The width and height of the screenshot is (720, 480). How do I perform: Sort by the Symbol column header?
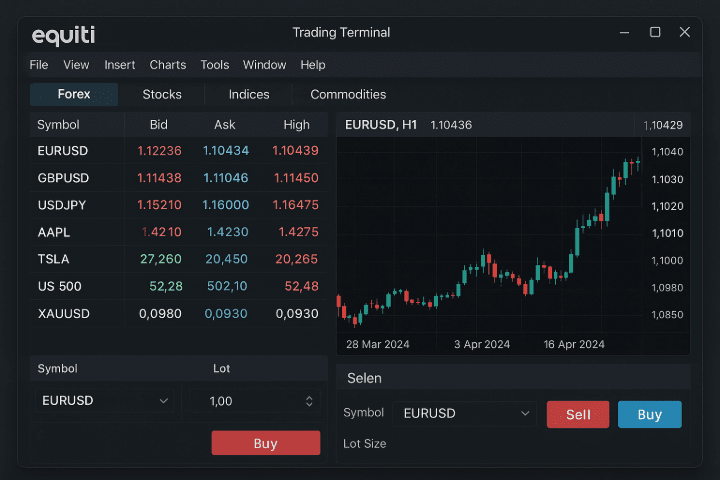(58, 124)
